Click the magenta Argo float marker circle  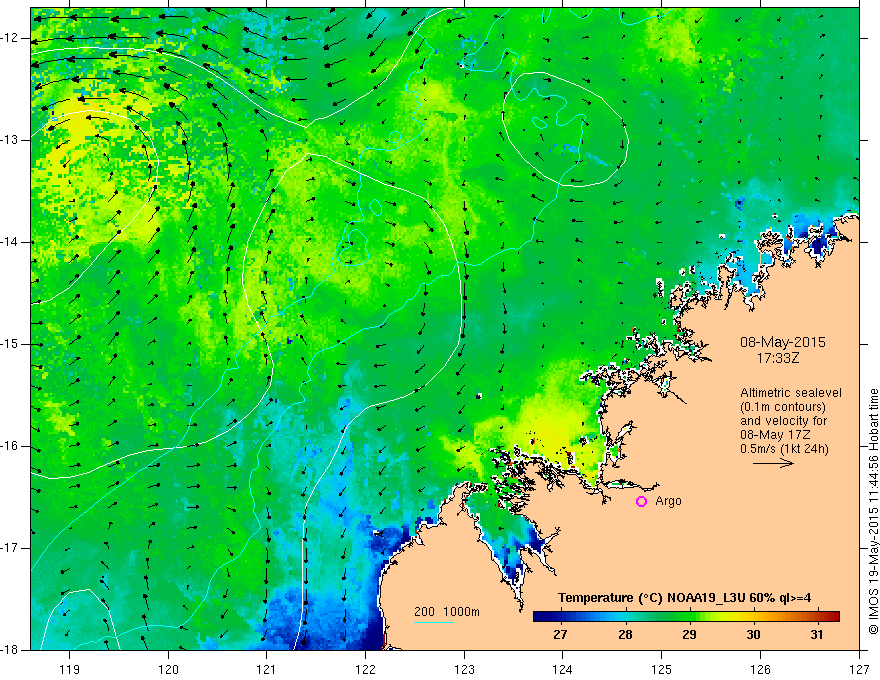tap(641, 502)
